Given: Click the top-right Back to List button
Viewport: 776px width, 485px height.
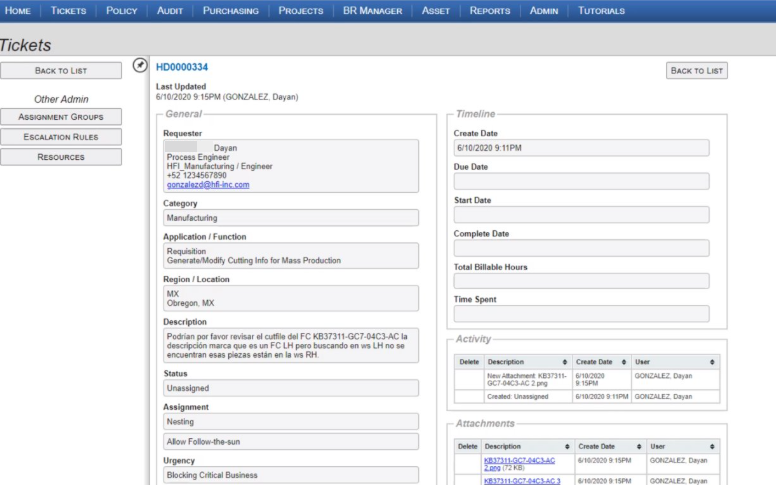Looking at the screenshot, I should (696, 70).
